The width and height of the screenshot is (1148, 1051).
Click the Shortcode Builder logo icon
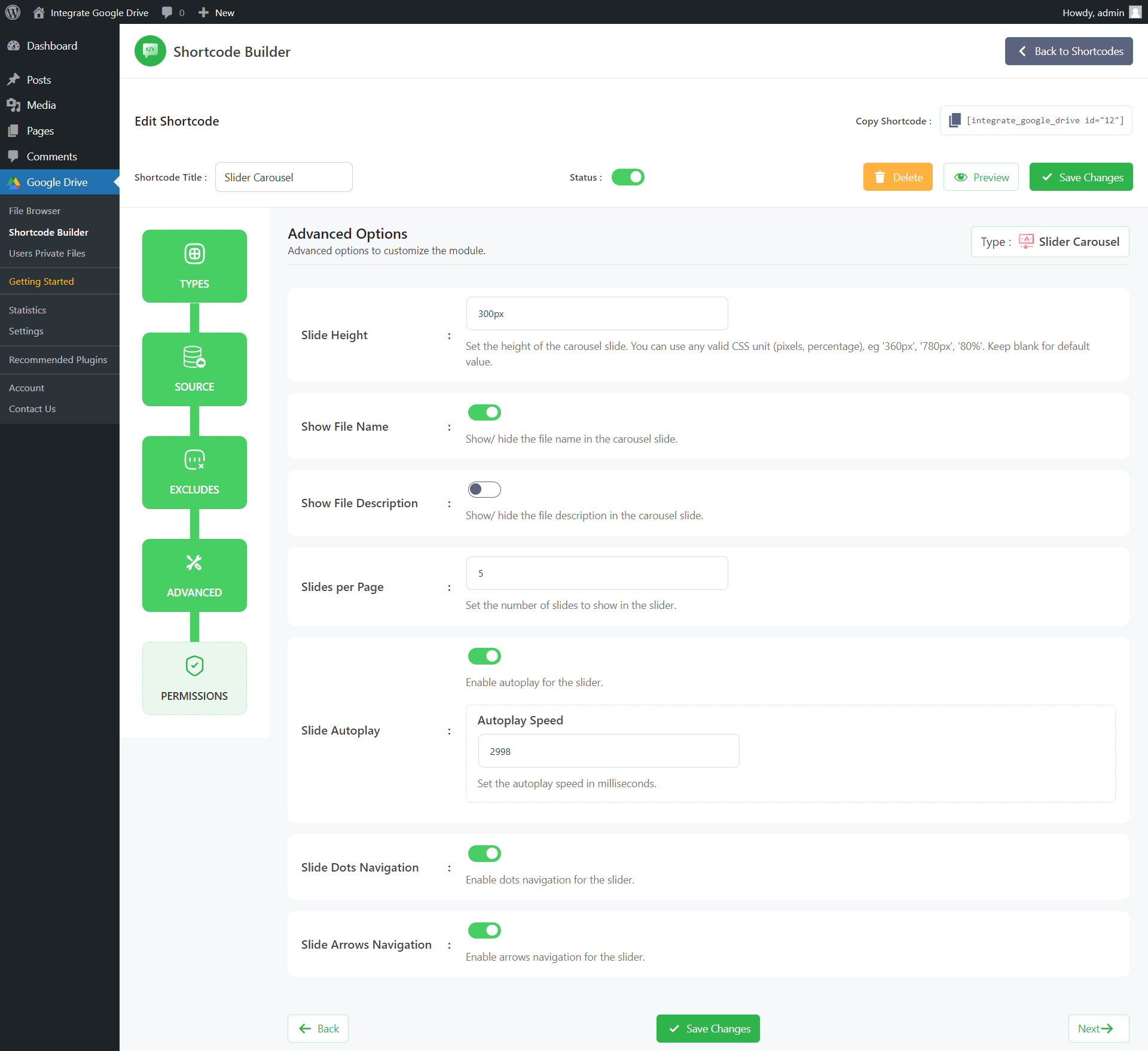(x=150, y=51)
